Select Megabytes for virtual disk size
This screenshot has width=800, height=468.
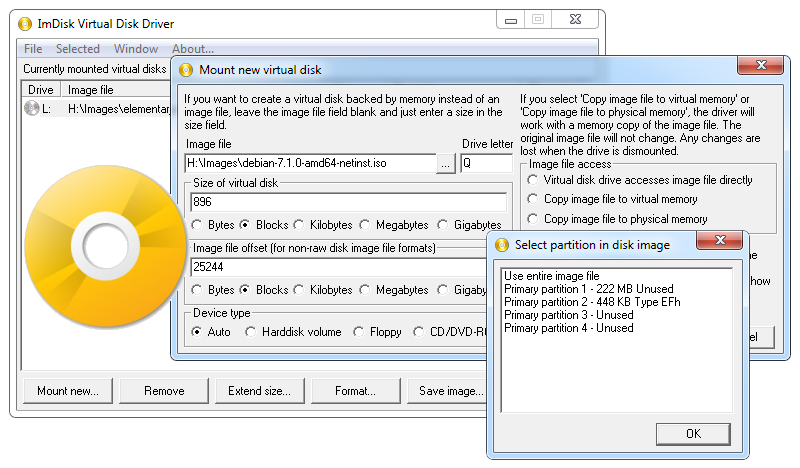point(394,225)
